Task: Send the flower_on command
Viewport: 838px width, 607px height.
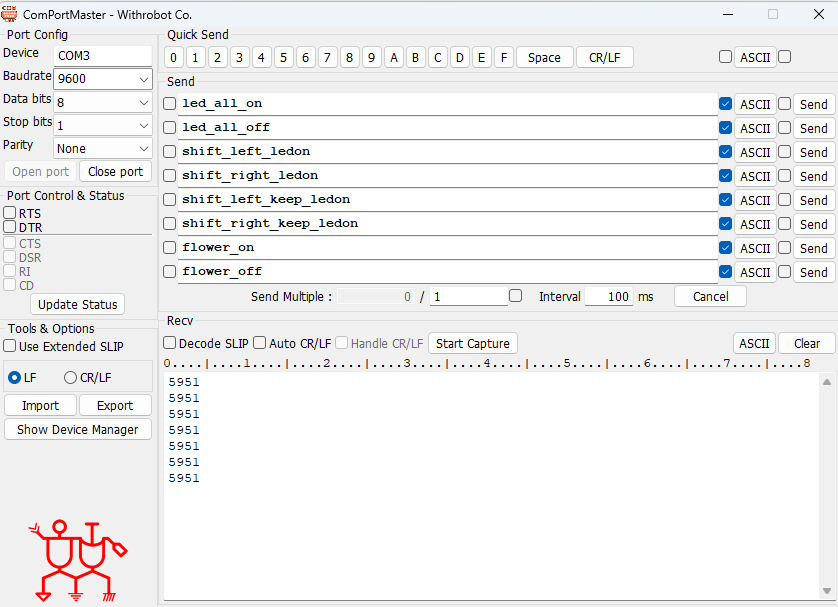Action: 813,249
